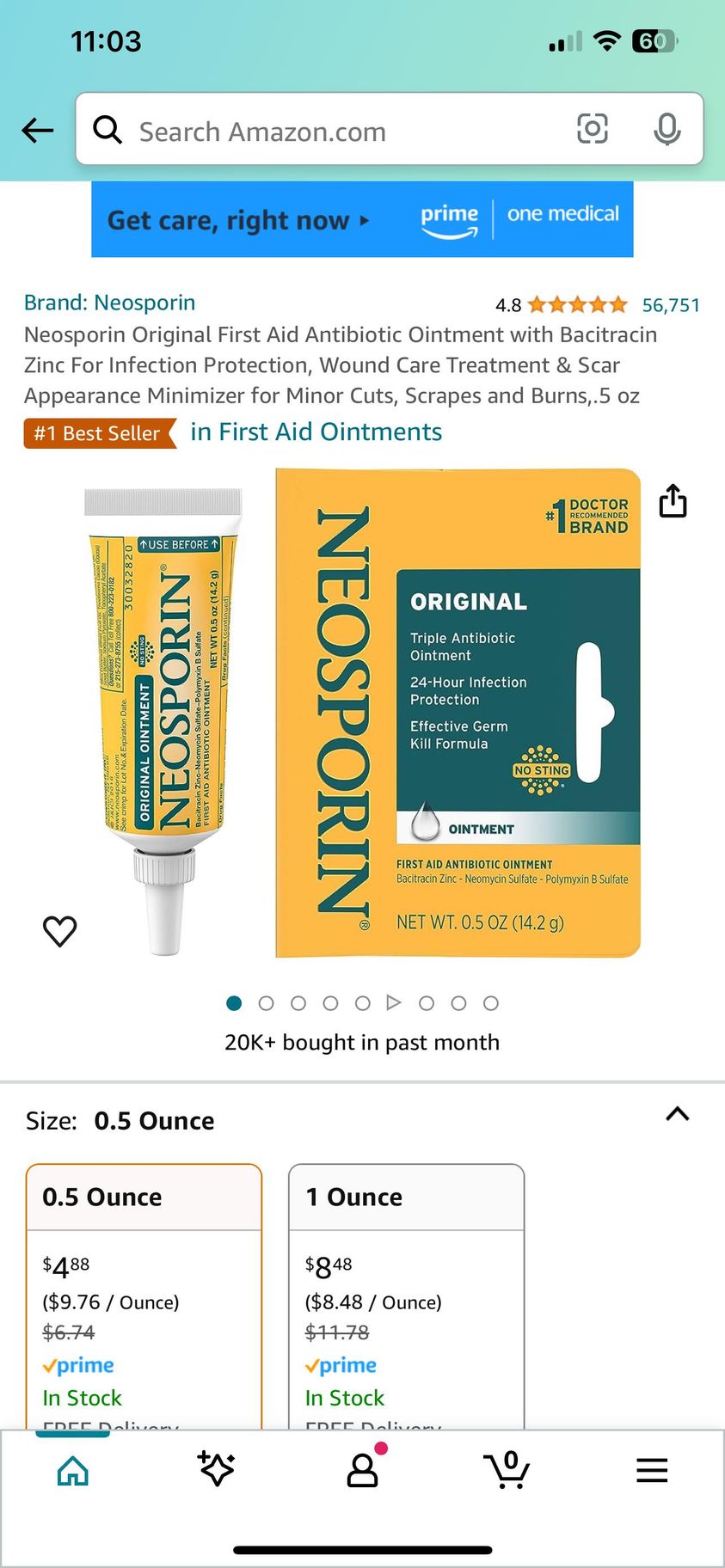Open the account profile tab
The width and height of the screenshot is (725, 1568).
363,1469
